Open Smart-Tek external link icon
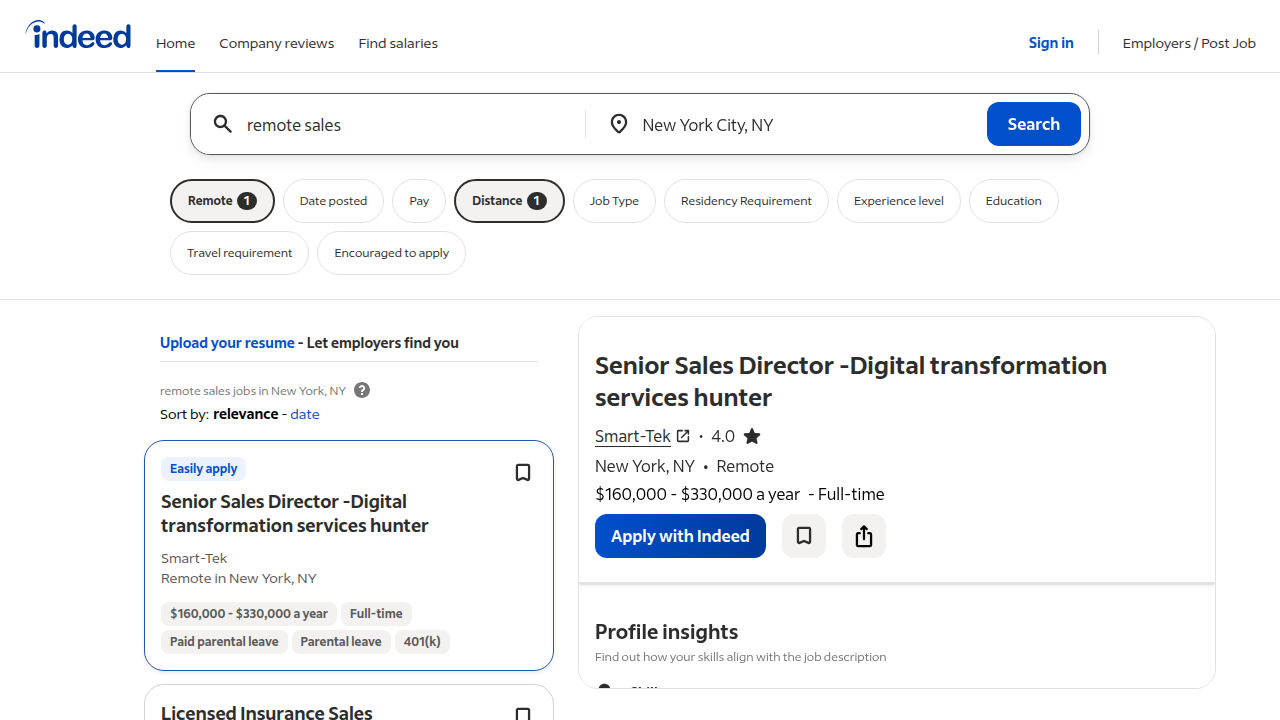The image size is (1280, 720). point(683,436)
